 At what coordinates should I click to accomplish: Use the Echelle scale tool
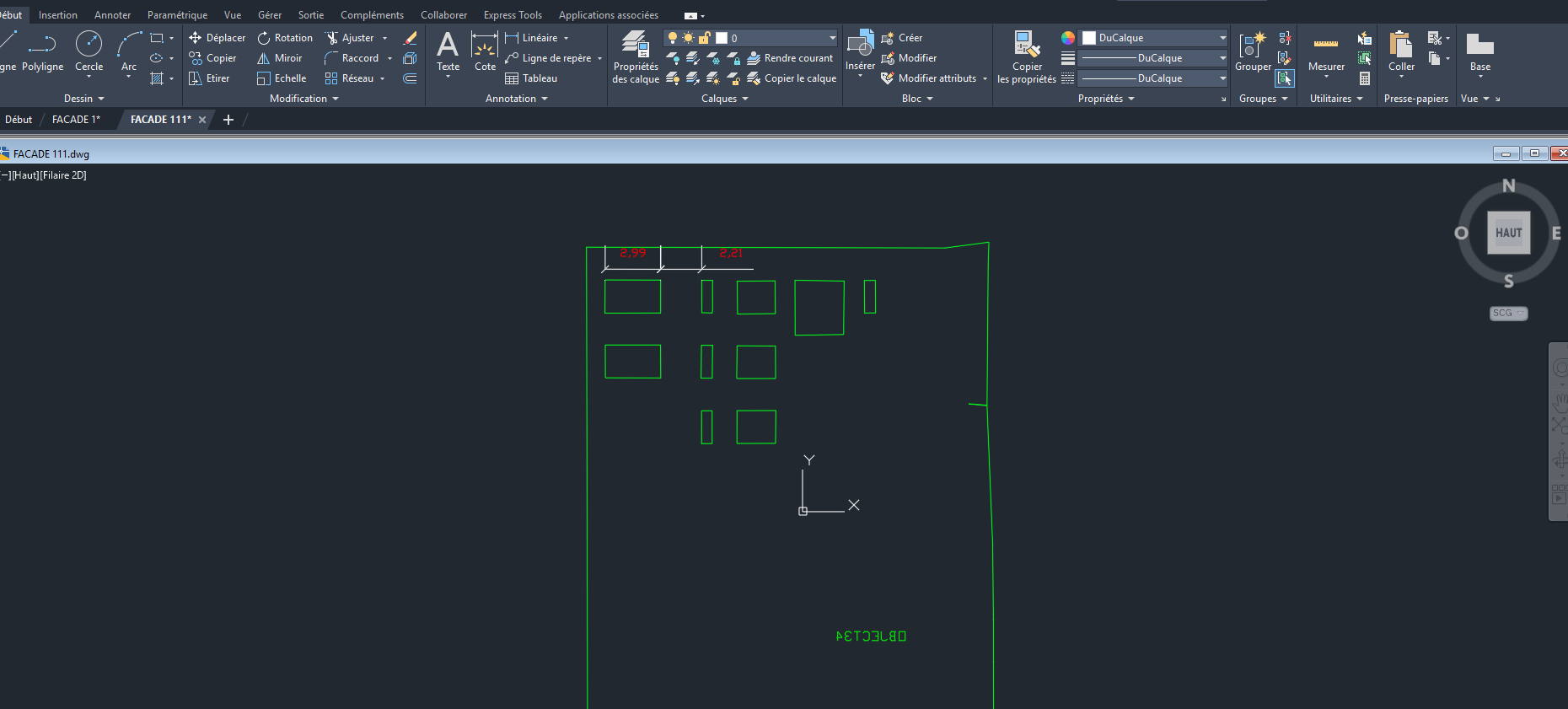(282, 78)
